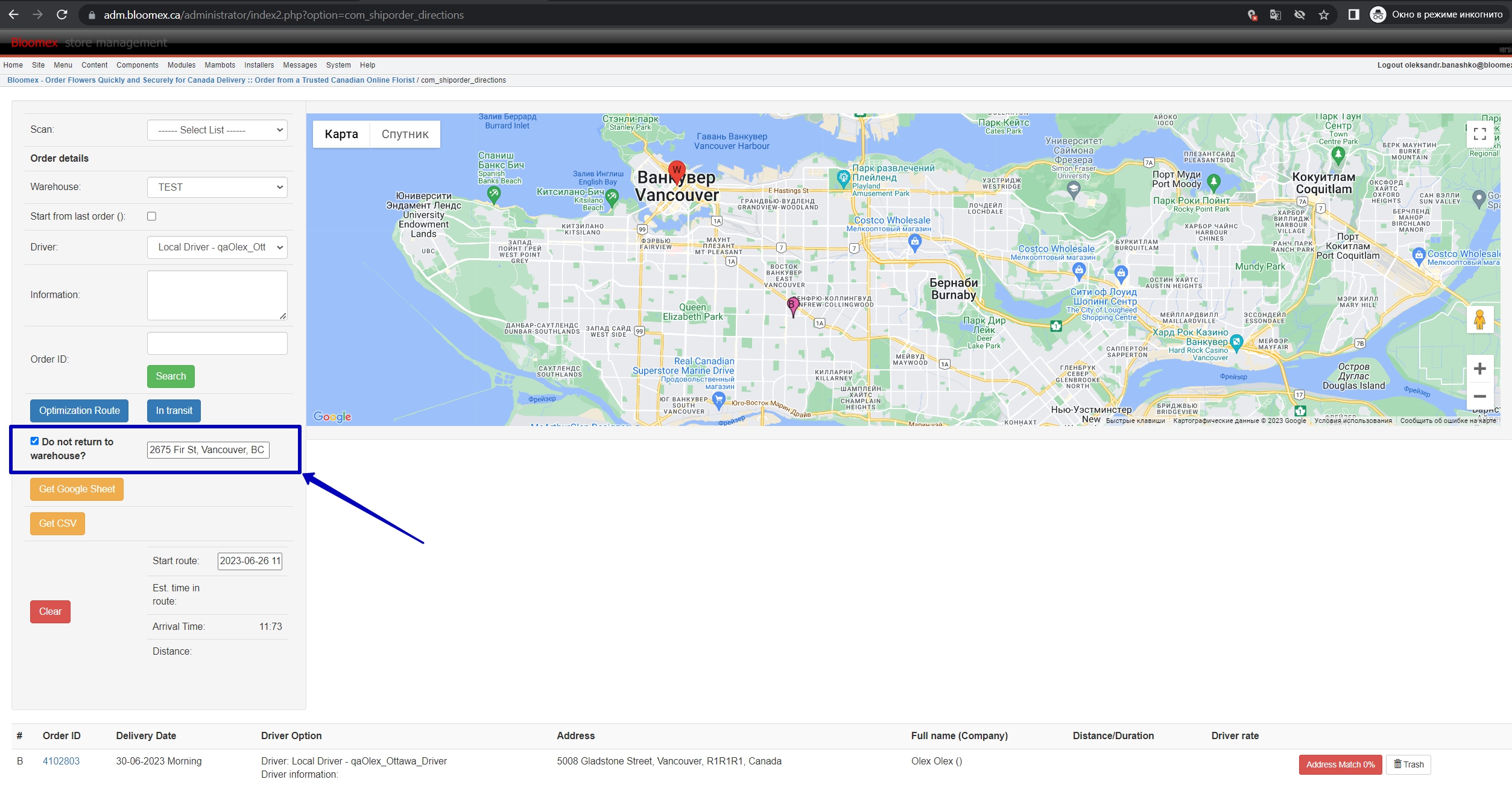This screenshot has height=788, width=1512.
Task: Switch map to Спутник satellite view
Action: (x=405, y=134)
